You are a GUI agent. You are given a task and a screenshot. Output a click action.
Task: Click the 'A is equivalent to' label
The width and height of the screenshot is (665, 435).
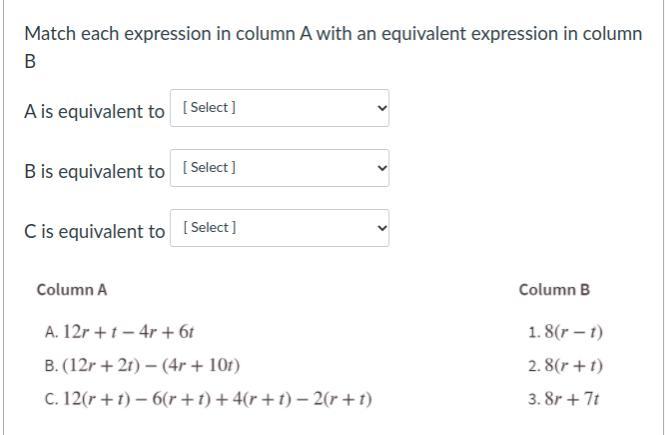click(x=94, y=111)
